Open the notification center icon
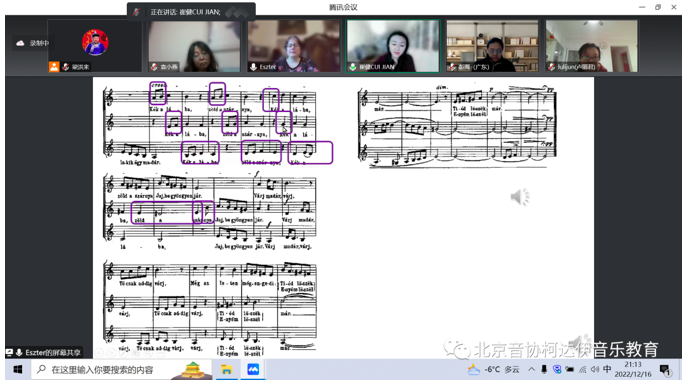 665,370
